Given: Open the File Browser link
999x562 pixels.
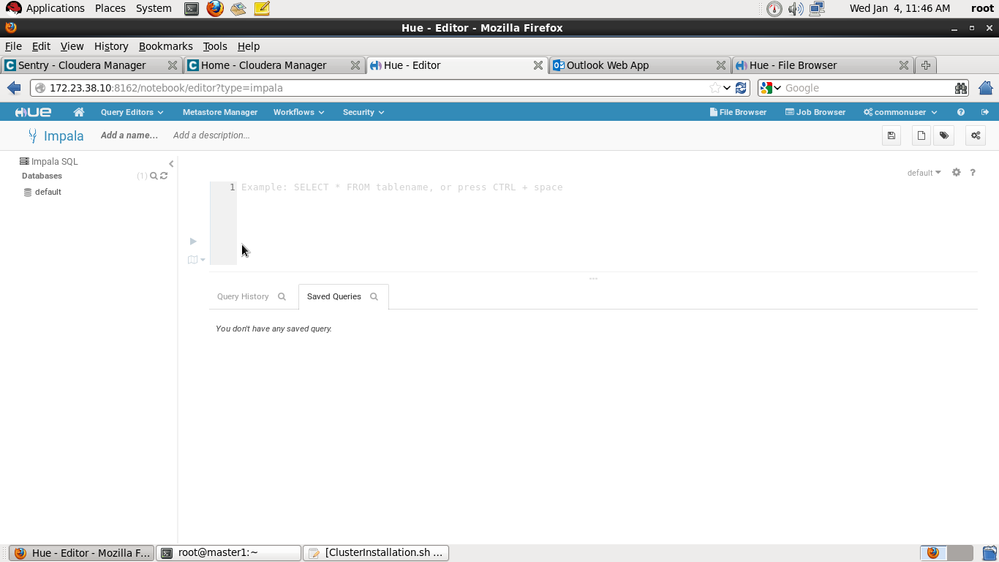Looking at the screenshot, I should tap(738, 112).
